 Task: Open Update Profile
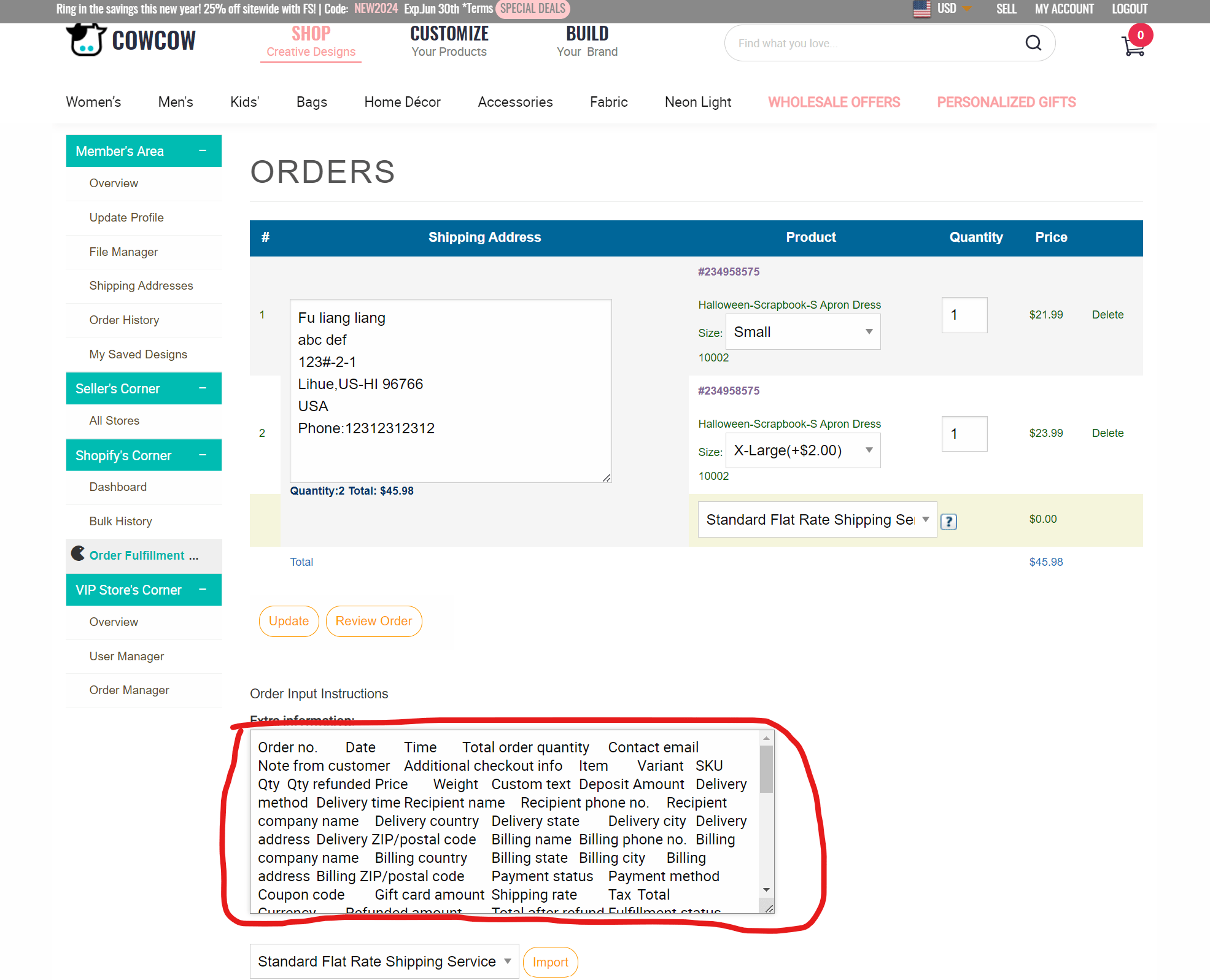(x=126, y=218)
